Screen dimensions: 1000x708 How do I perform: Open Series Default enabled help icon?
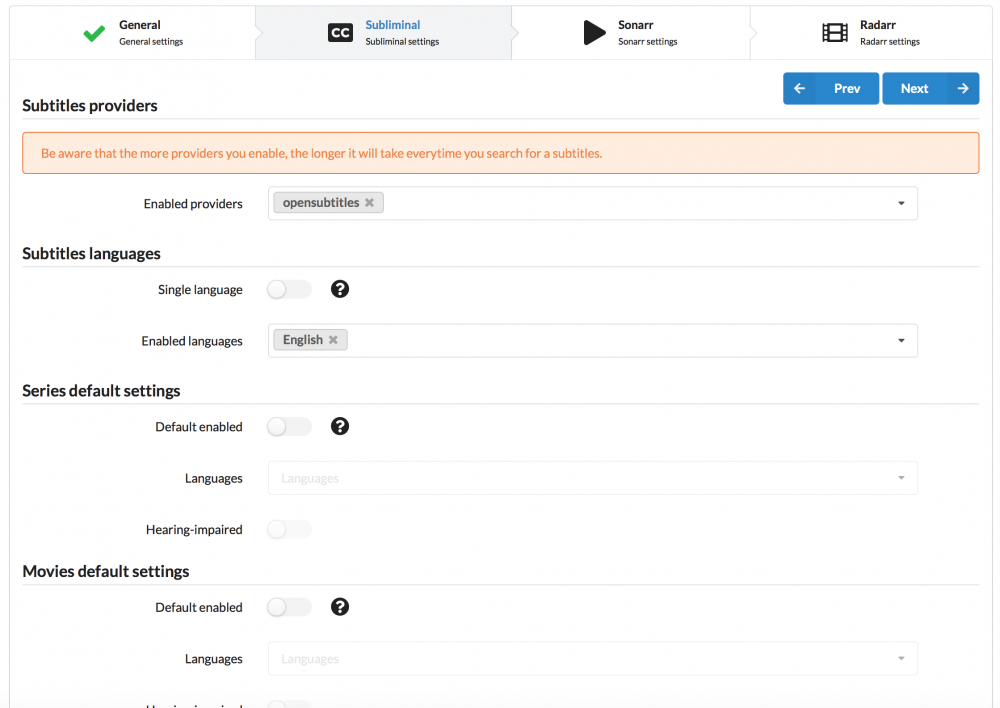(x=340, y=426)
